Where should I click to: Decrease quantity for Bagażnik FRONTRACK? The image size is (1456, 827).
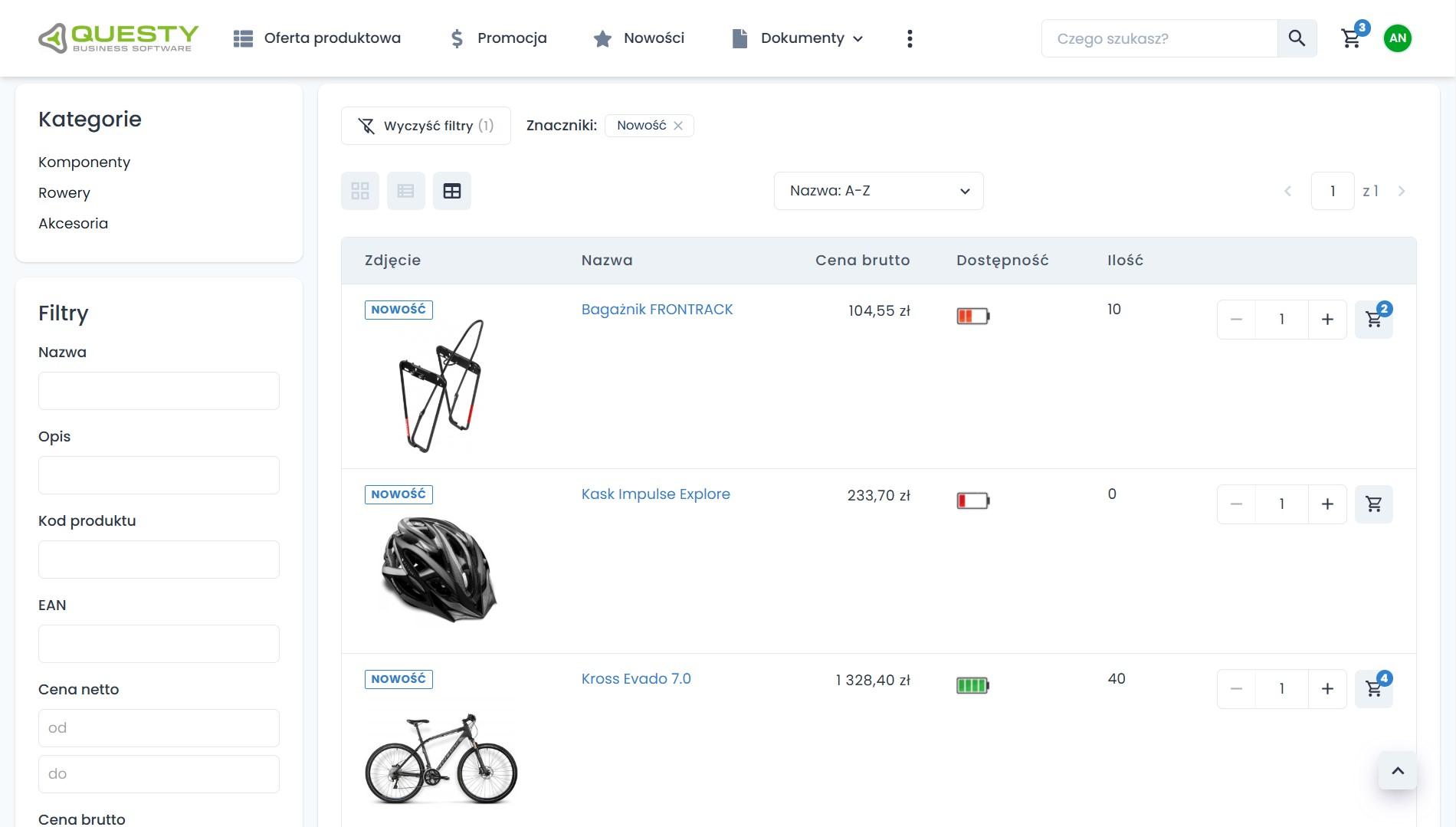click(x=1236, y=320)
